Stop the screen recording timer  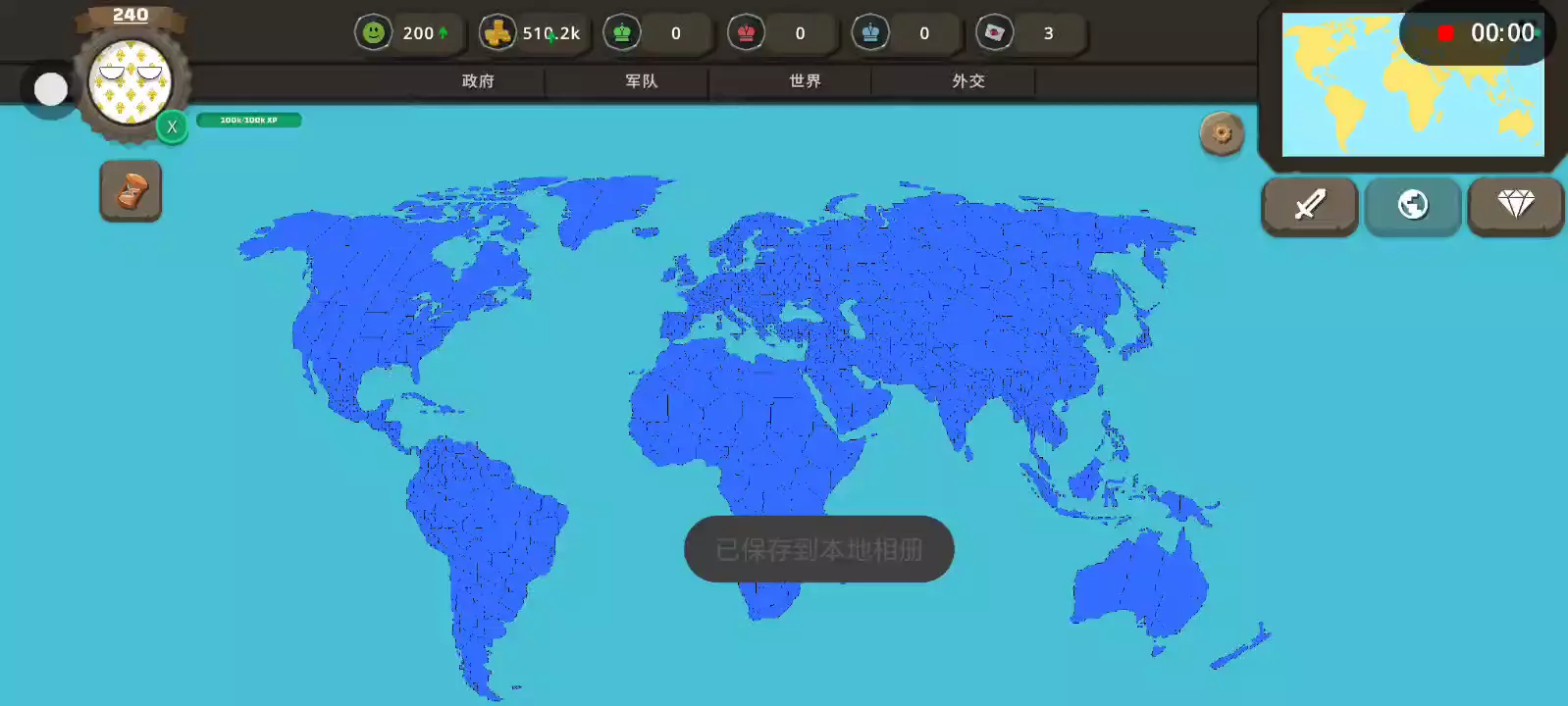pos(1445,33)
